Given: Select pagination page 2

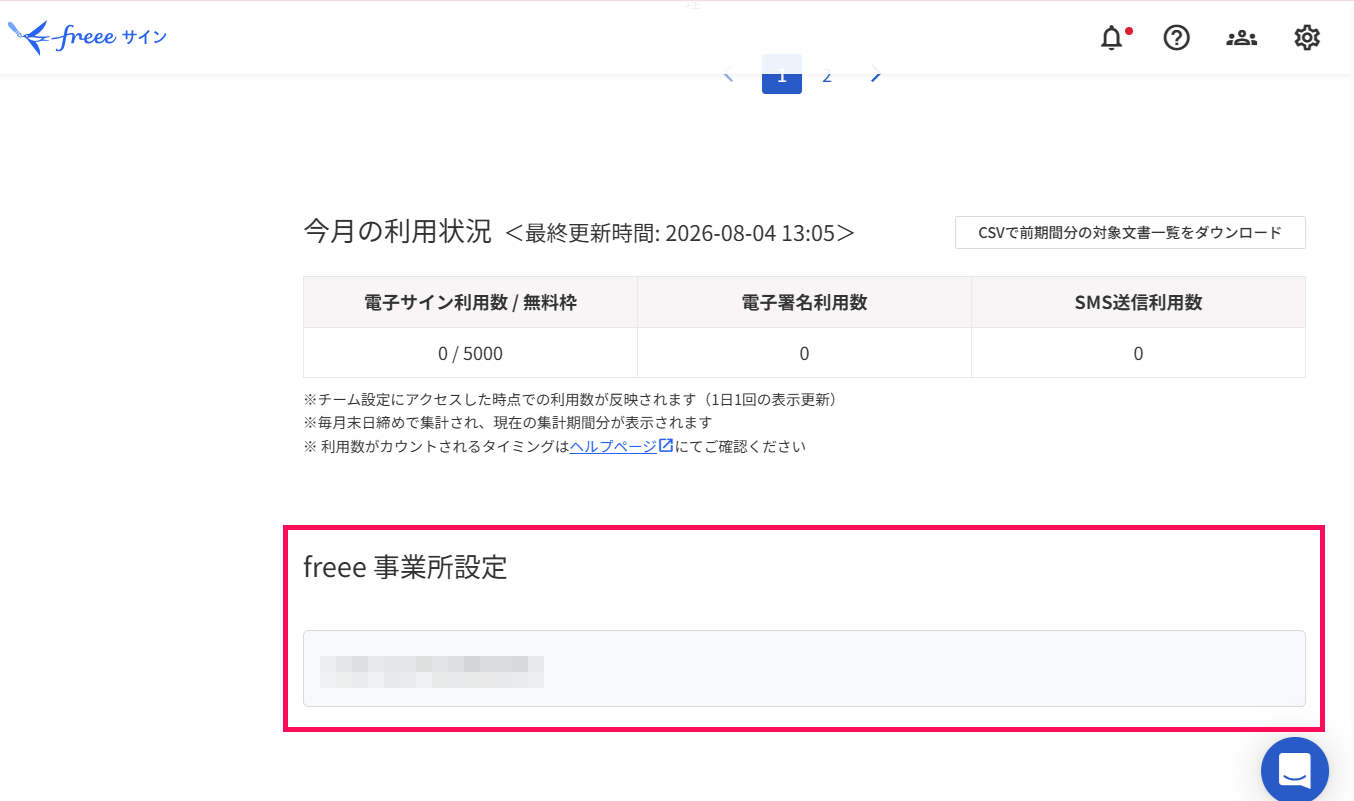Looking at the screenshot, I should pyautogui.click(x=827, y=75).
